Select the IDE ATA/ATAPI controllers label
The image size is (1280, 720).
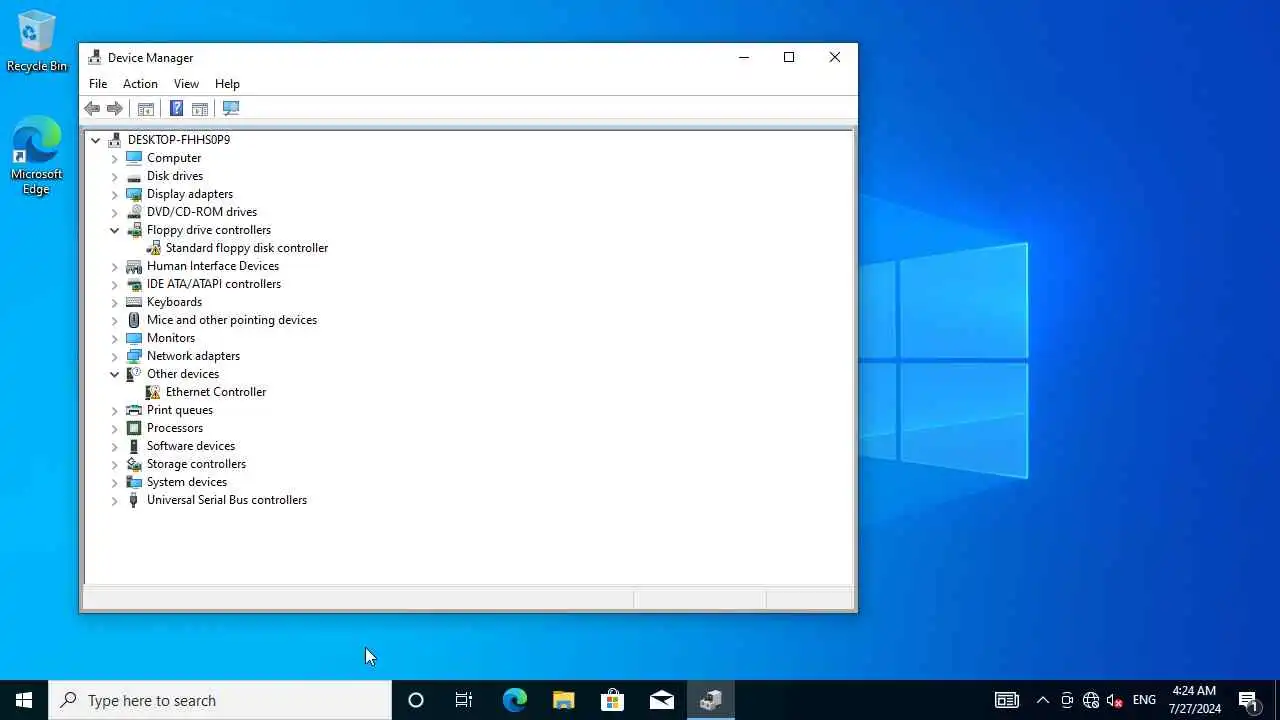[214, 284]
